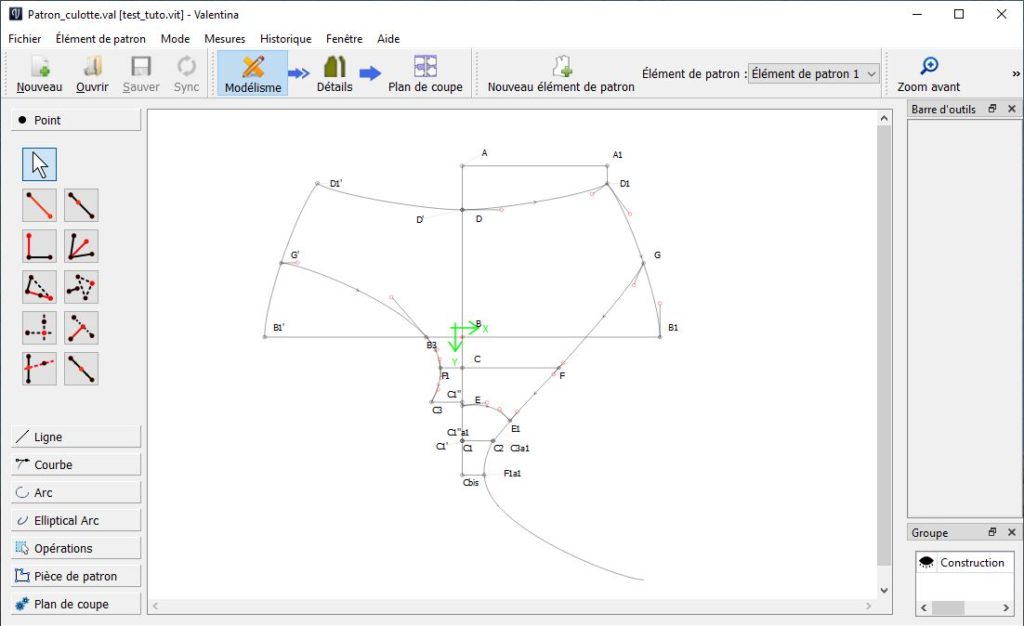Select the triangle tool with dashed lines
This screenshot has height=626, width=1024.
pyautogui.click(x=81, y=287)
